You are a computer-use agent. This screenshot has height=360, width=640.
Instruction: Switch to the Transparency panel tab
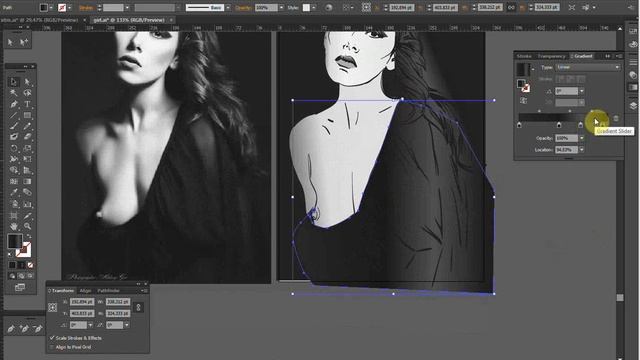pyautogui.click(x=551, y=56)
